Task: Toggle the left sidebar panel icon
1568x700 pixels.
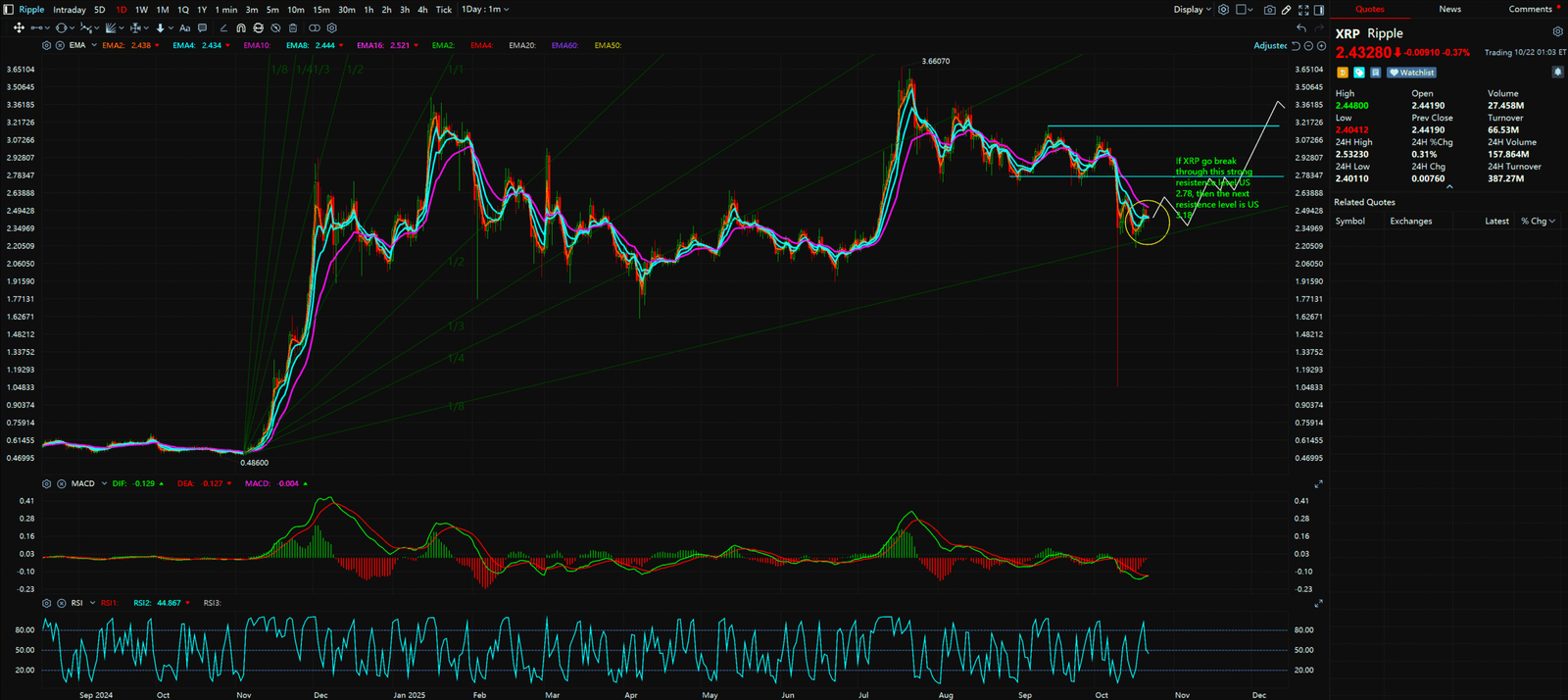Action: (9, 10)
